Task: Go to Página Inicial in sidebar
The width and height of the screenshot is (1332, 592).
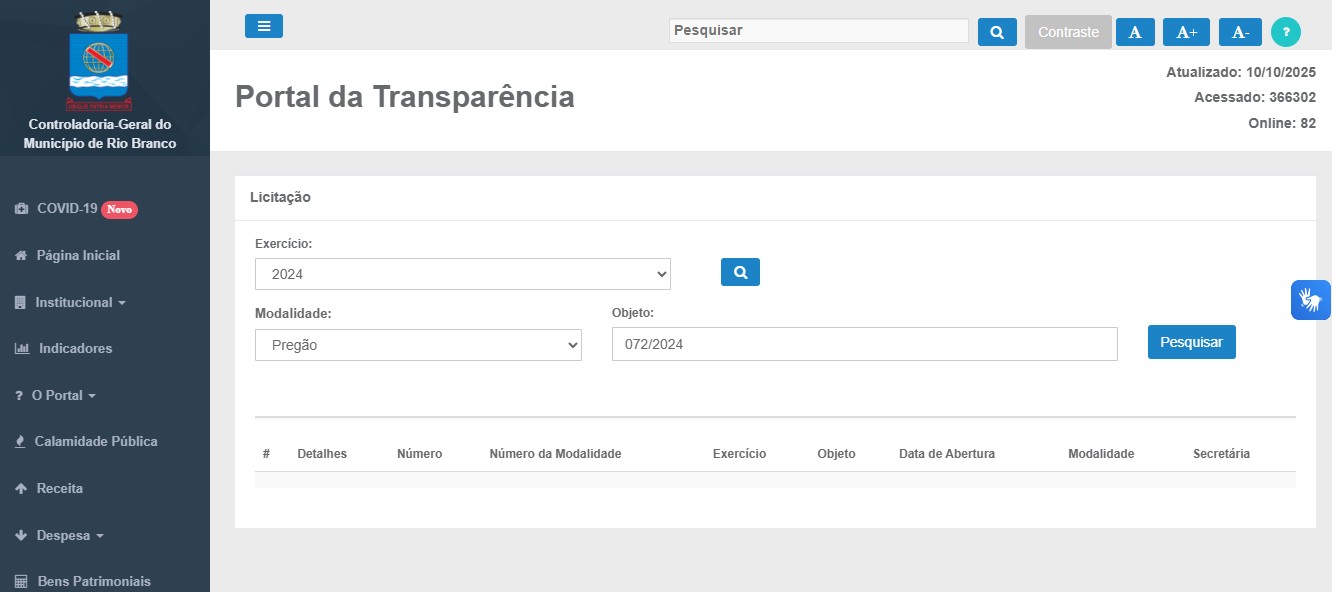Action: click(78, 255)
